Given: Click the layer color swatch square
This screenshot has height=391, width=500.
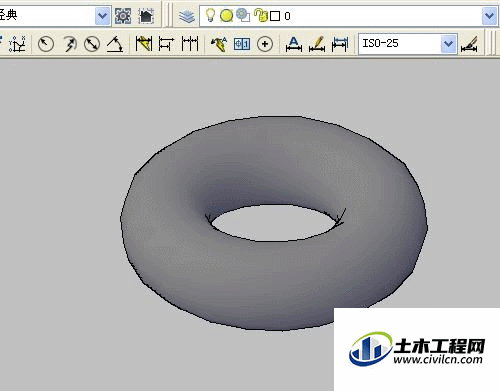Looking at the screenshot, I should click(275, 16).
